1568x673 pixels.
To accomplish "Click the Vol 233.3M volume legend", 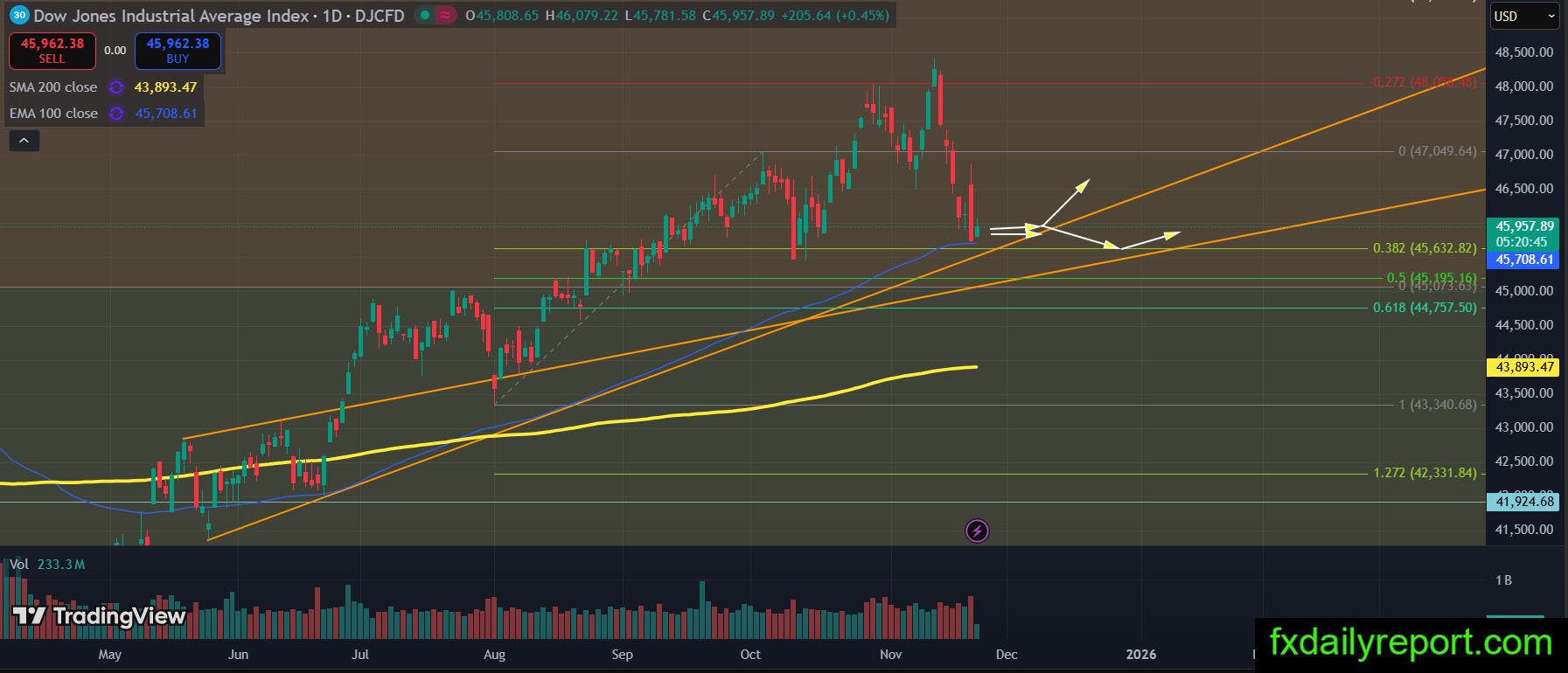I will tap(47, 565).
